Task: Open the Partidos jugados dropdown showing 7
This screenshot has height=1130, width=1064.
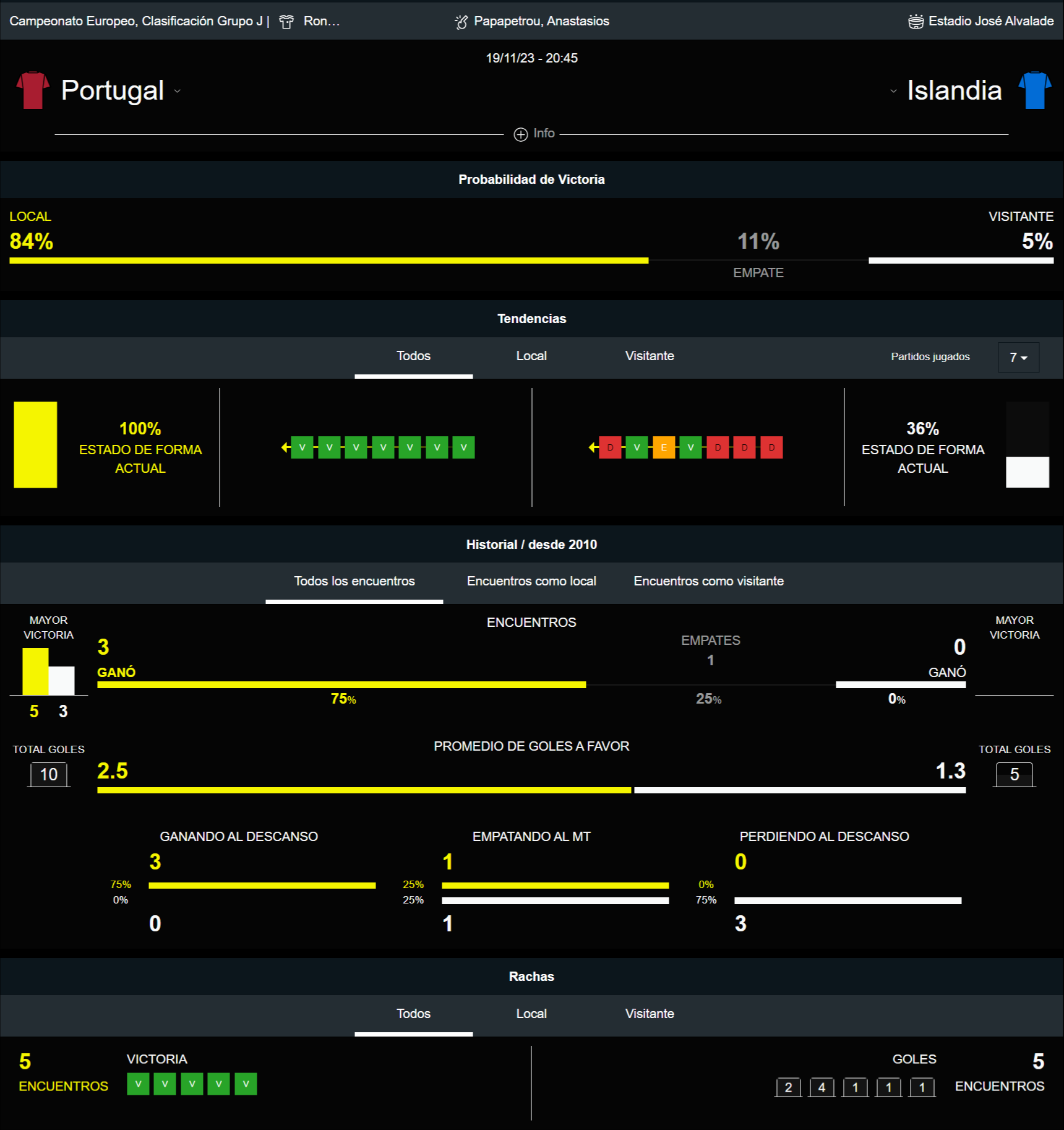Action: 1018,357
